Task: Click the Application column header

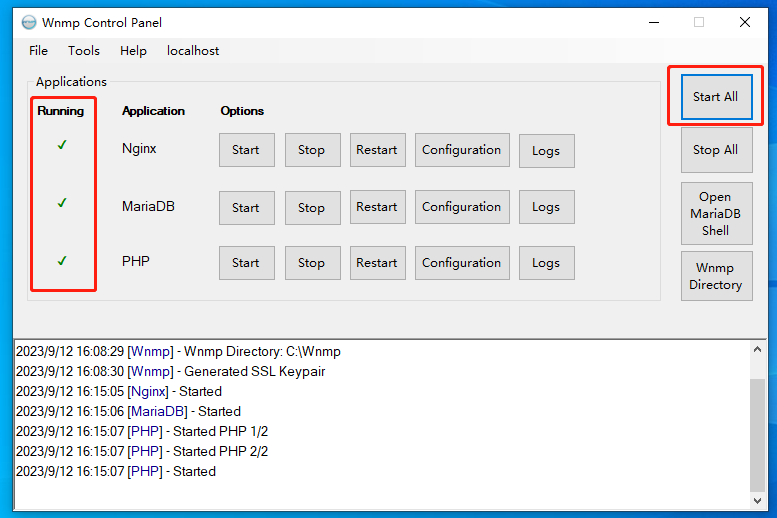Action: coord(153,111)
